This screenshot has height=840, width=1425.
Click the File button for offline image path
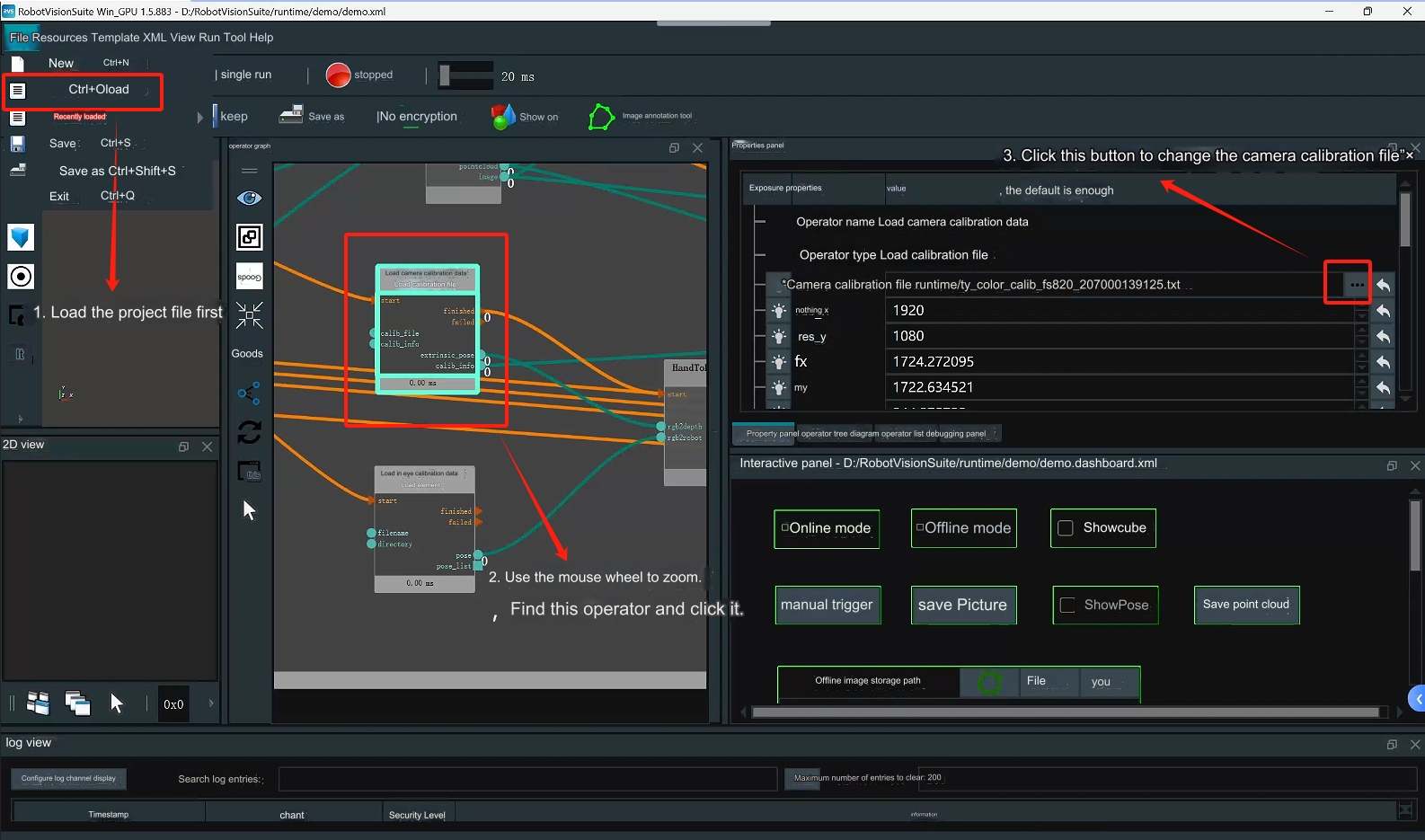tap(1049, 681)
